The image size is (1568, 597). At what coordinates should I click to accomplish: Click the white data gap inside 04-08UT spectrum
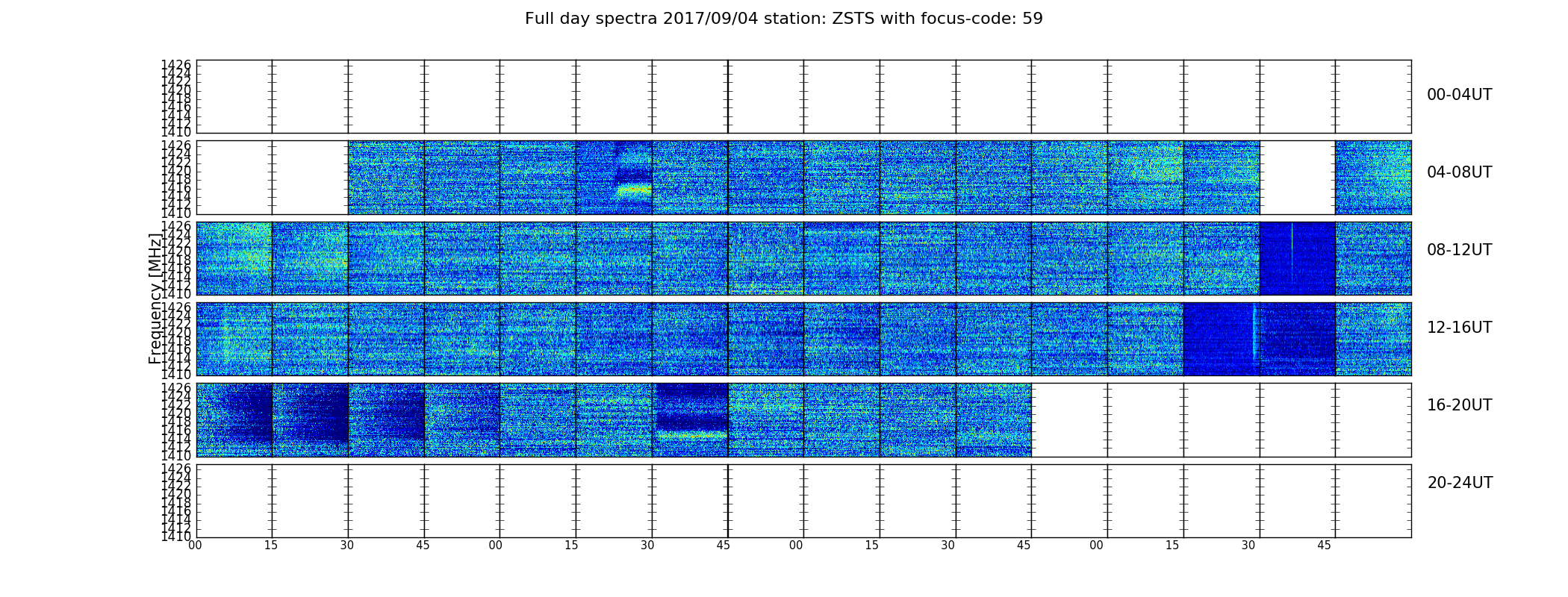(1297, 178)
